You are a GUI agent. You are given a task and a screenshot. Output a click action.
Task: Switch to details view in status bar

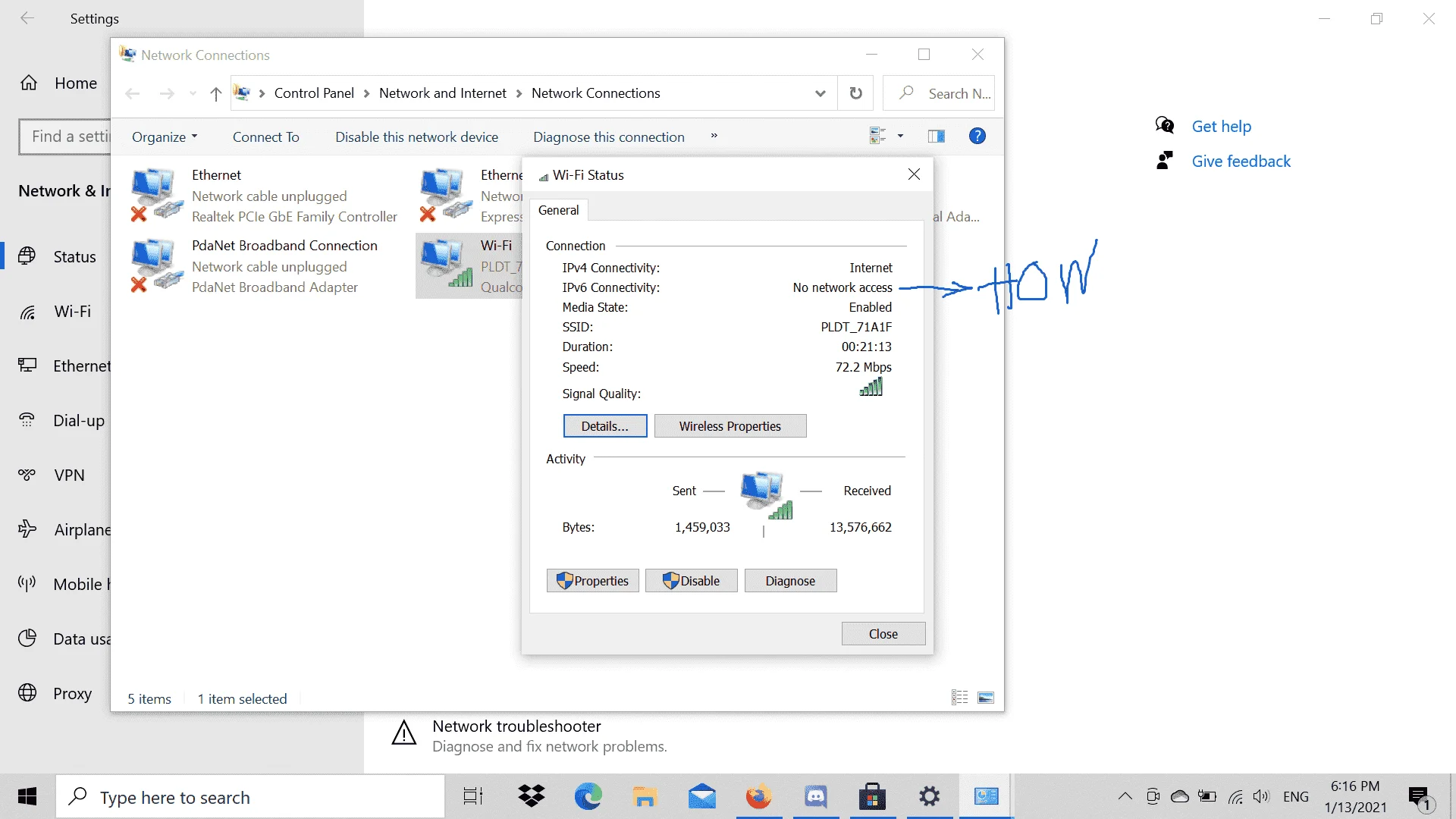tap(959, 698)
